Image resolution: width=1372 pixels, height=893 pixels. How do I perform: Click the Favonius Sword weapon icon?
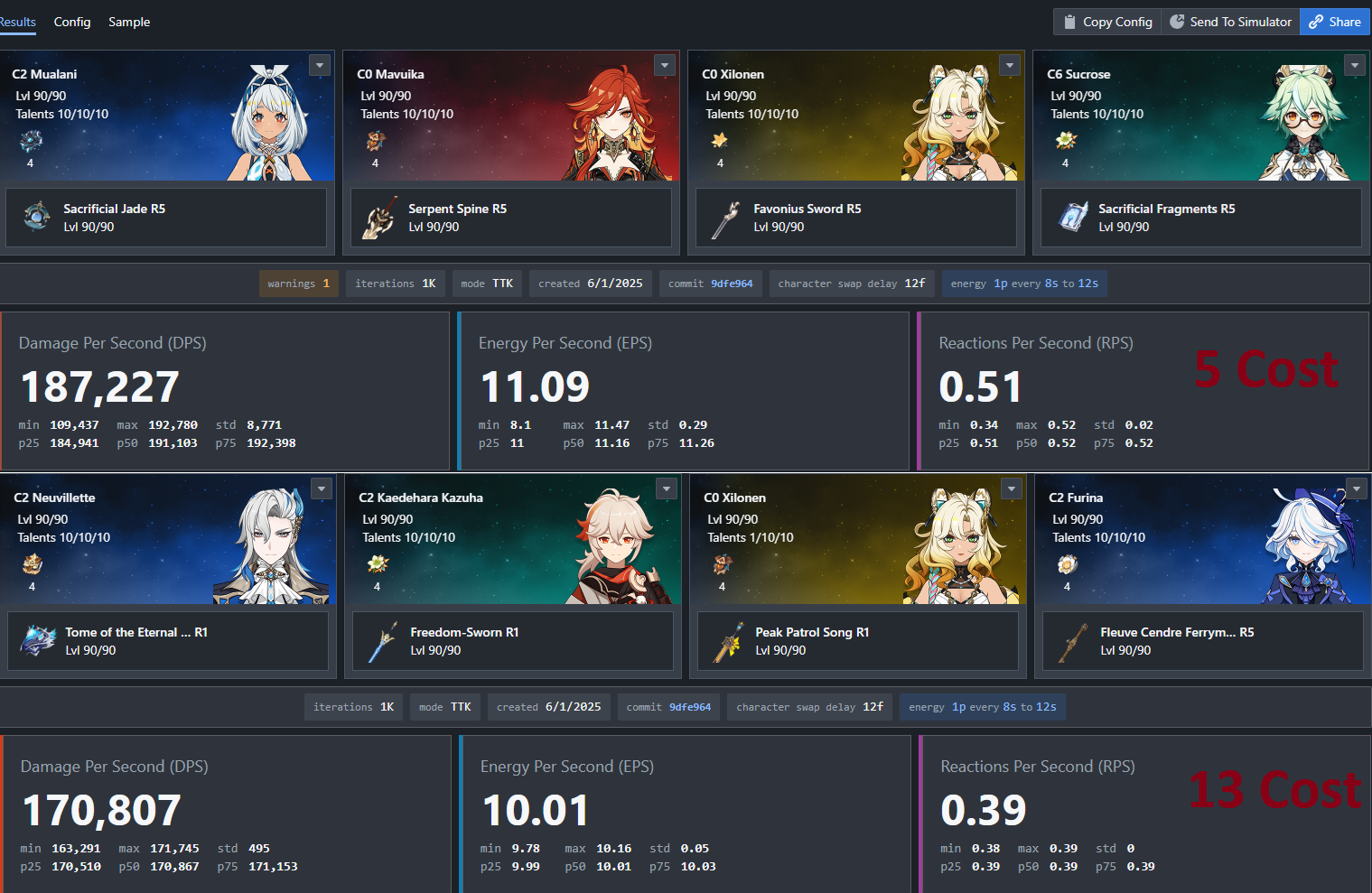[x=725, y=219]
